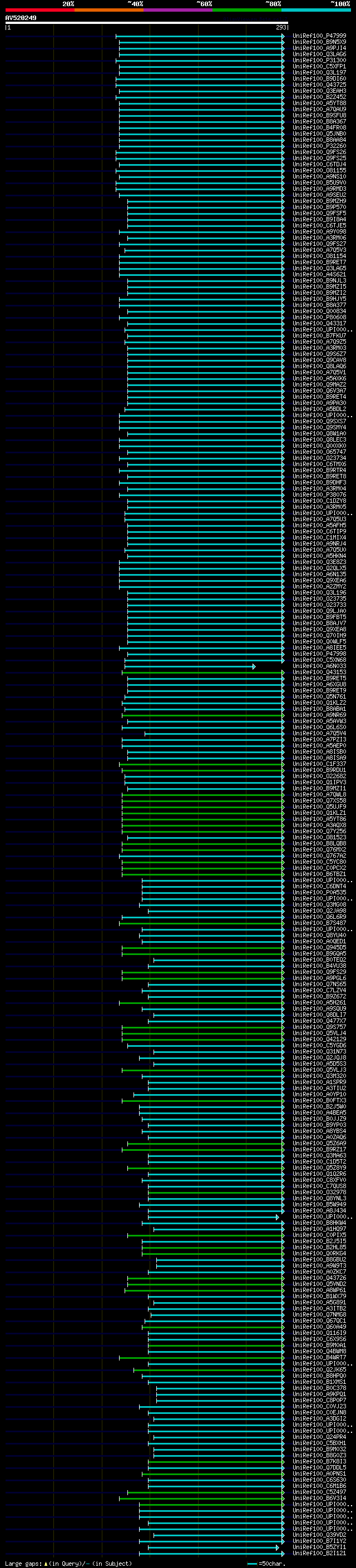Pick the UniRef100_Q5JNB0 hit

click(319, 133)
